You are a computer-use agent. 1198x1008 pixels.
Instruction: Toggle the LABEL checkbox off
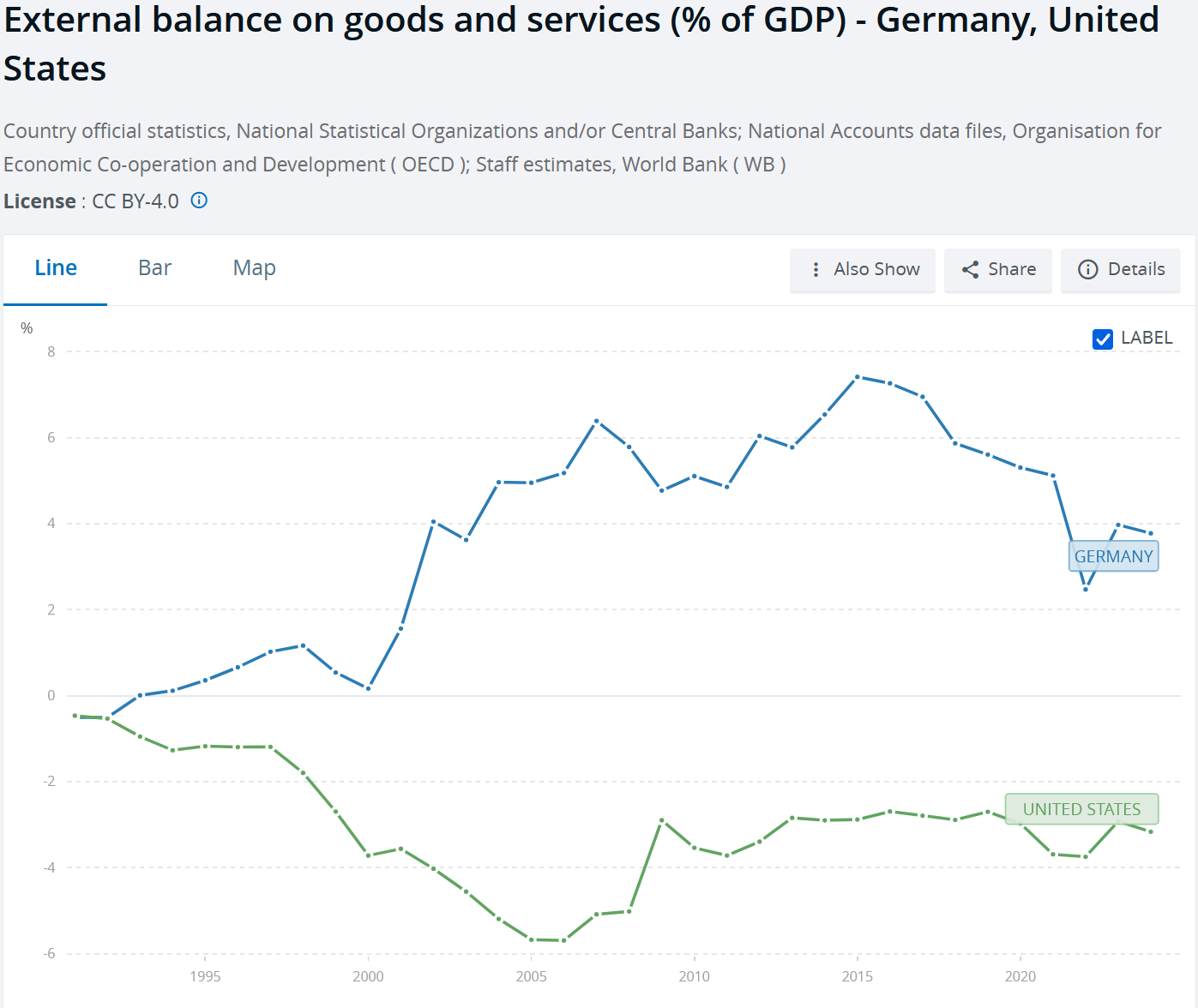[x=1103, y=339]
